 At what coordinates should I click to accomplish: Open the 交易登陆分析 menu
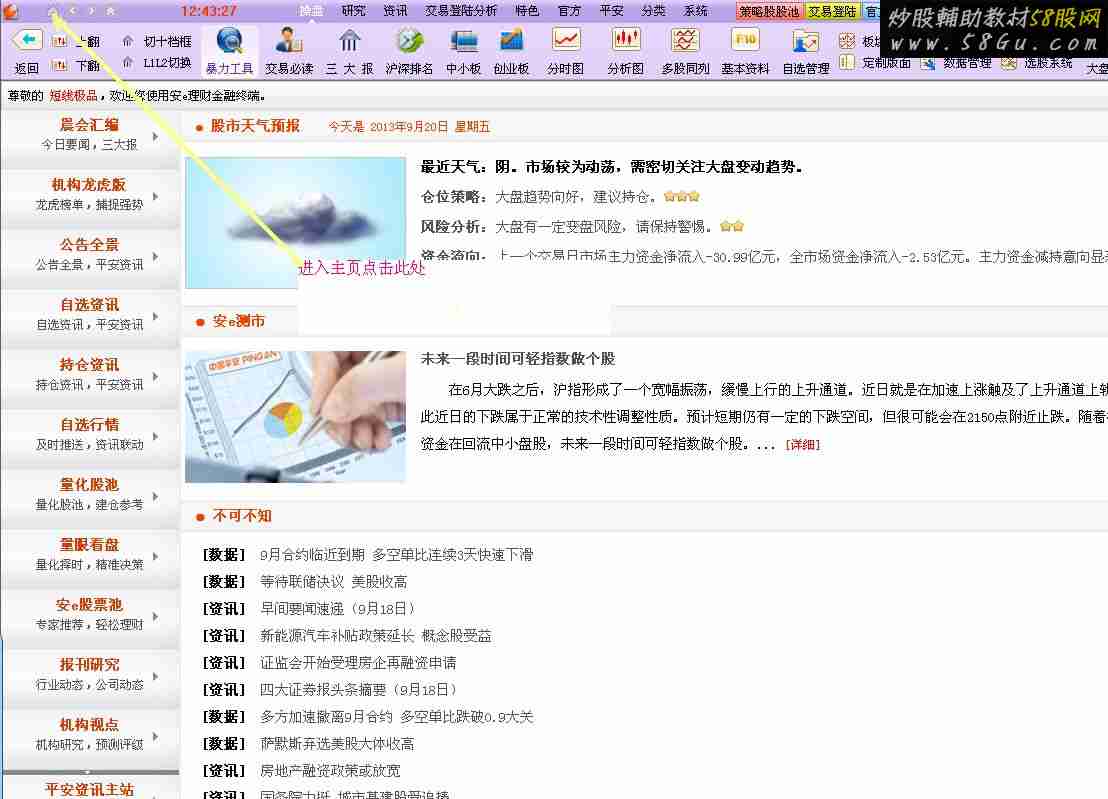click(461, 11)
